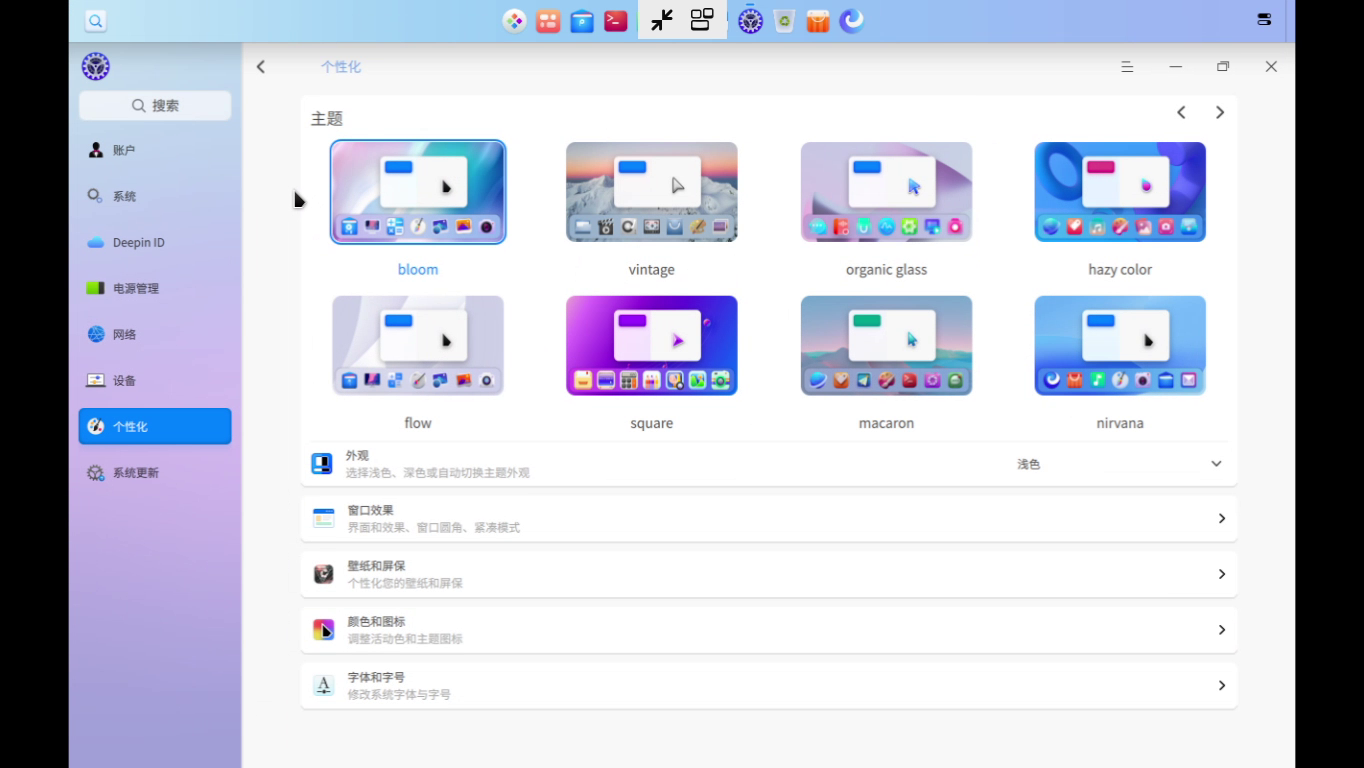Open 设备 settings in the sidebar

(x=124, y=380)
